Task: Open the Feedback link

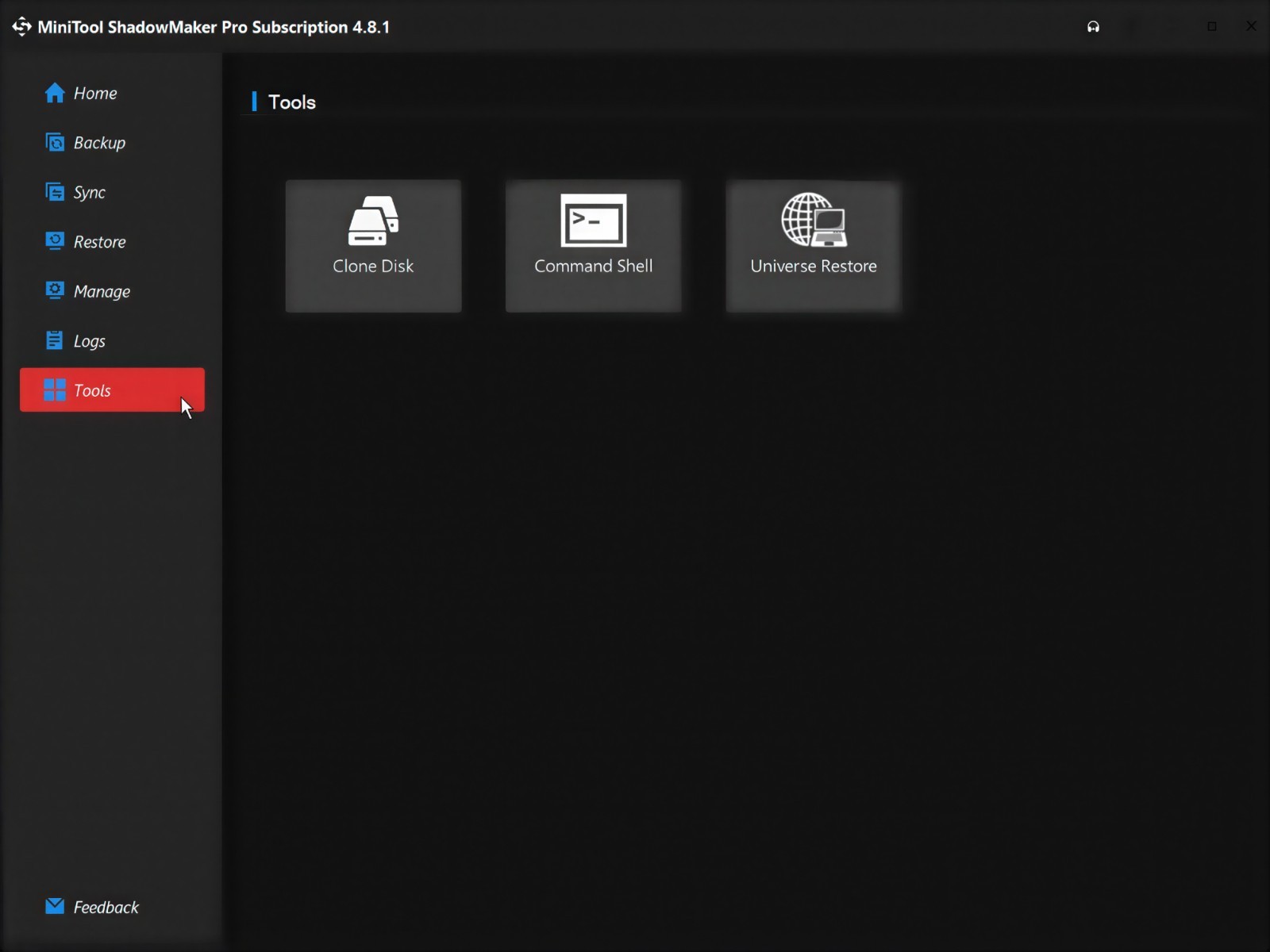Action: (x=92, y=907)
